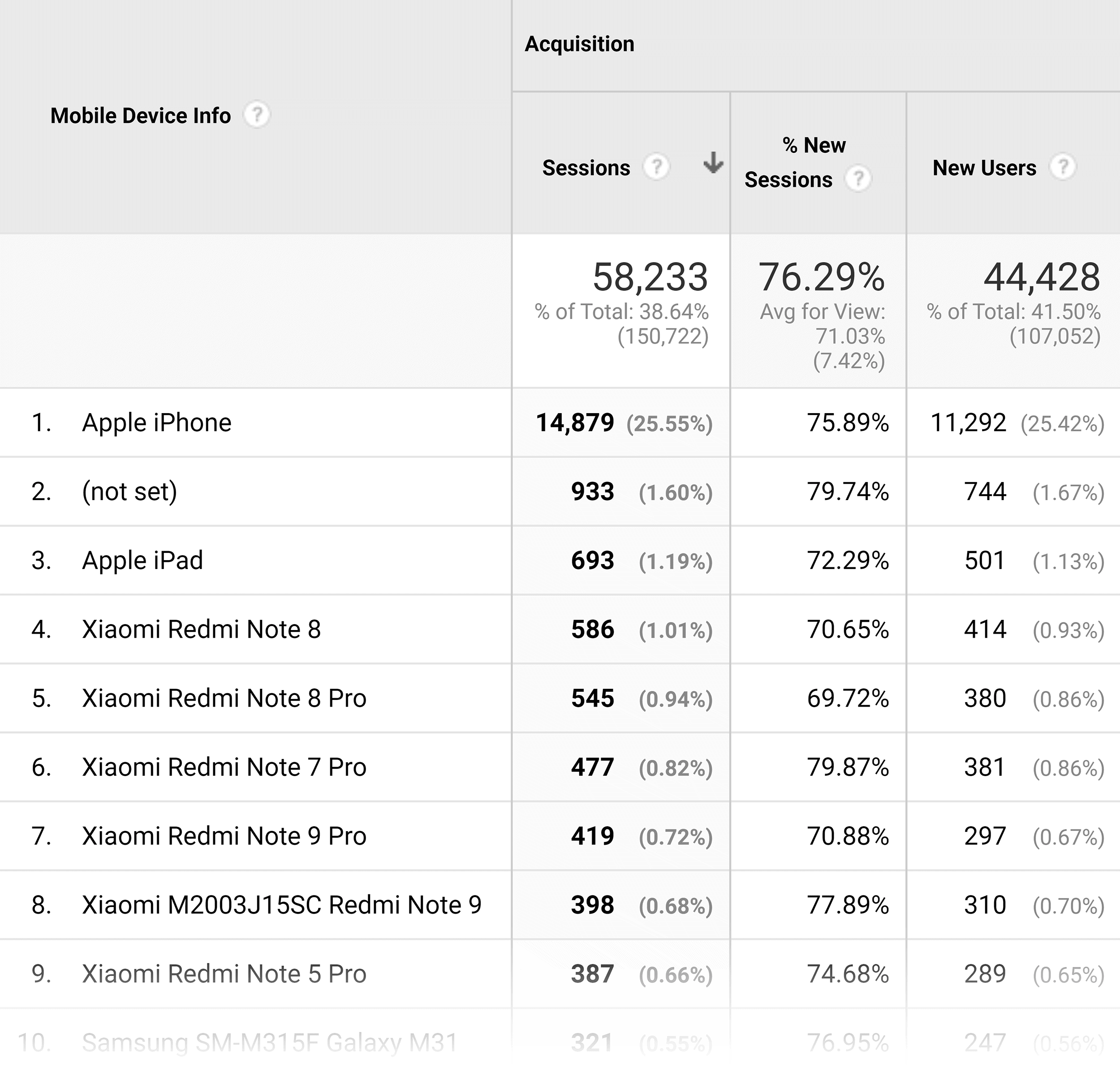
Task: Select M2003J15SC sessions value 398
Action: (593, 905)
